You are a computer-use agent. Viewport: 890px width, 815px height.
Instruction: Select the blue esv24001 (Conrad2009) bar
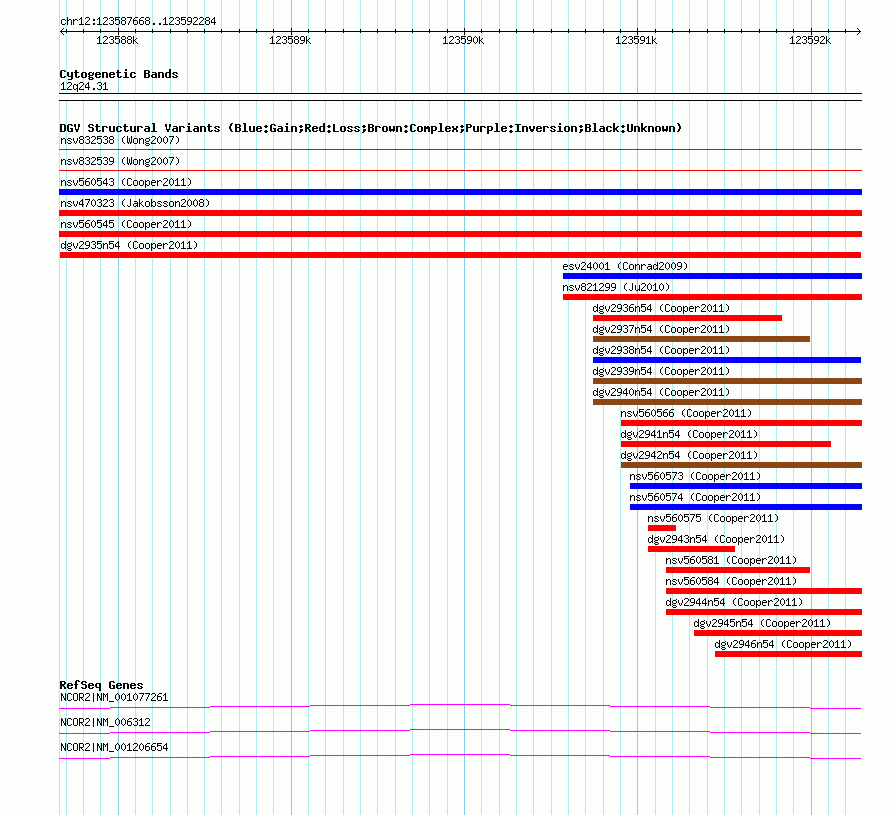[x=712, y=276]
